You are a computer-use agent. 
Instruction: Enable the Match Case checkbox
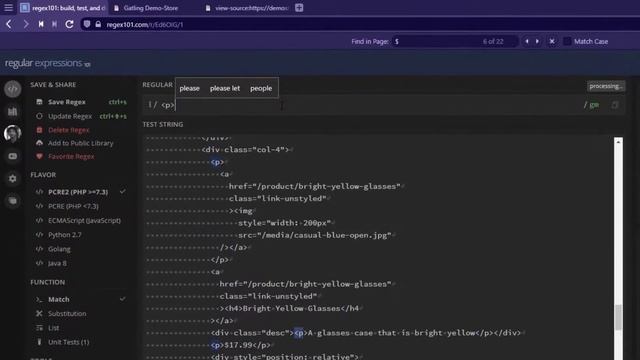(567, 41)
